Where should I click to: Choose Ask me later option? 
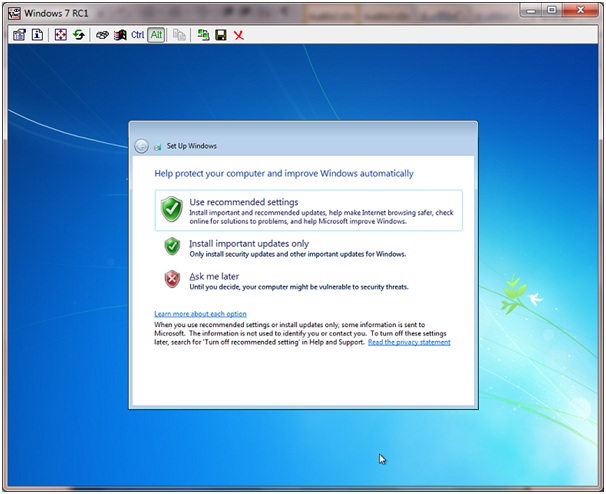click(x=308, y=281)
